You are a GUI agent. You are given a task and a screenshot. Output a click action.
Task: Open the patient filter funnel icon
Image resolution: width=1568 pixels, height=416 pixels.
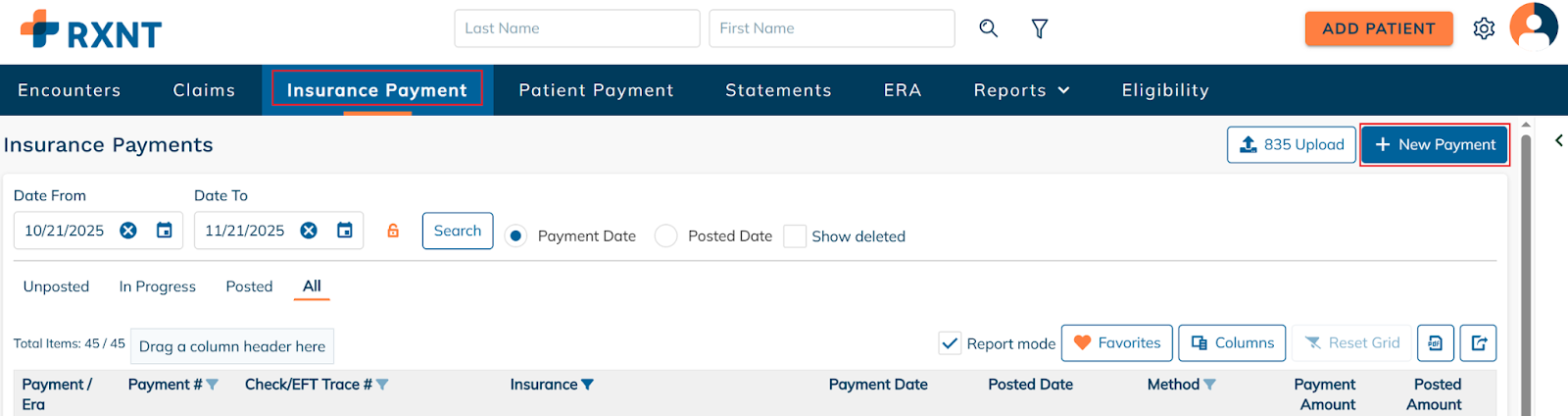1040,28
